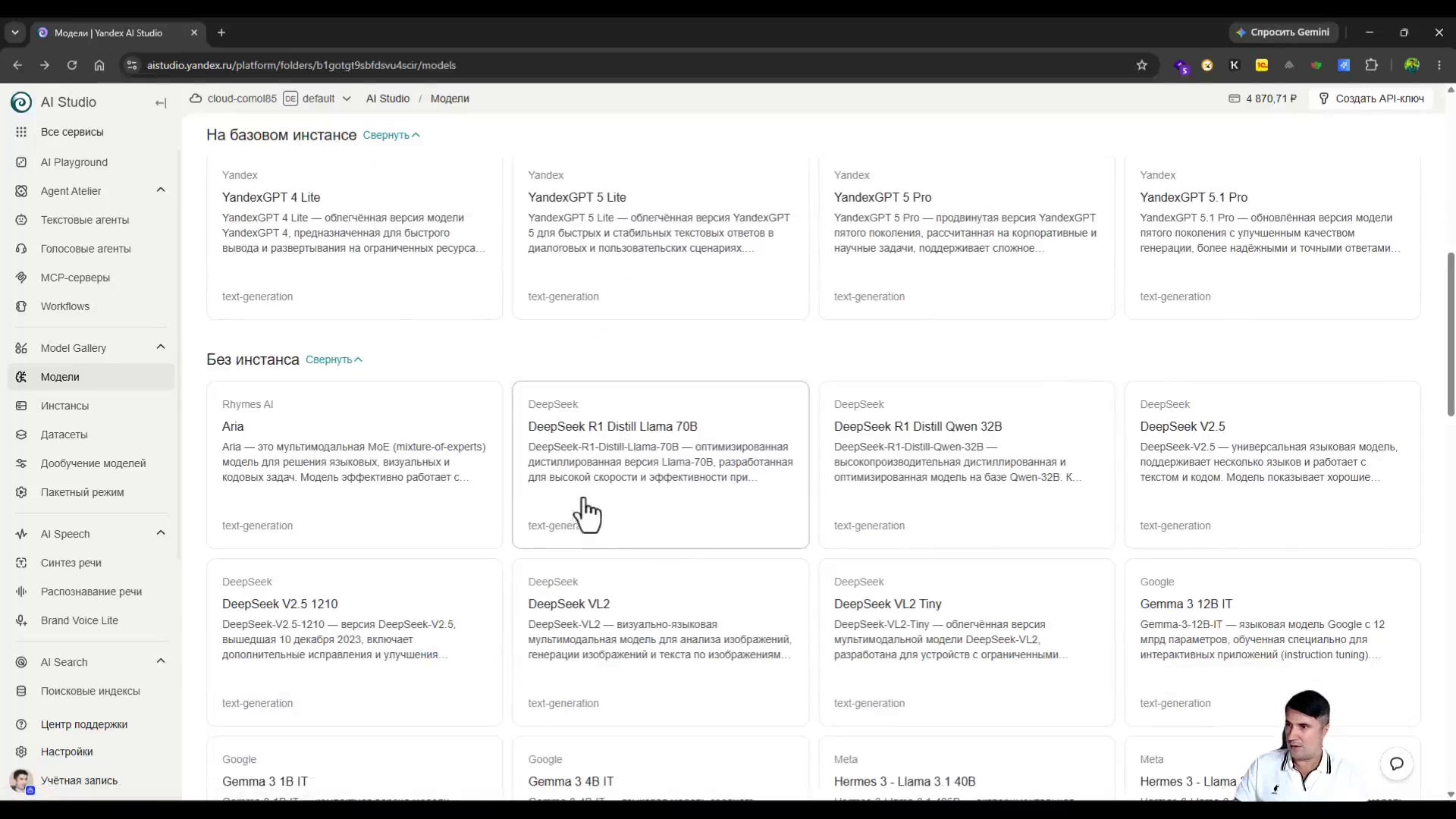The width and height of the screenshot is (1456, 819).
Task: Click the Распознавание речи waveform icon
Action: coord(21,591)
